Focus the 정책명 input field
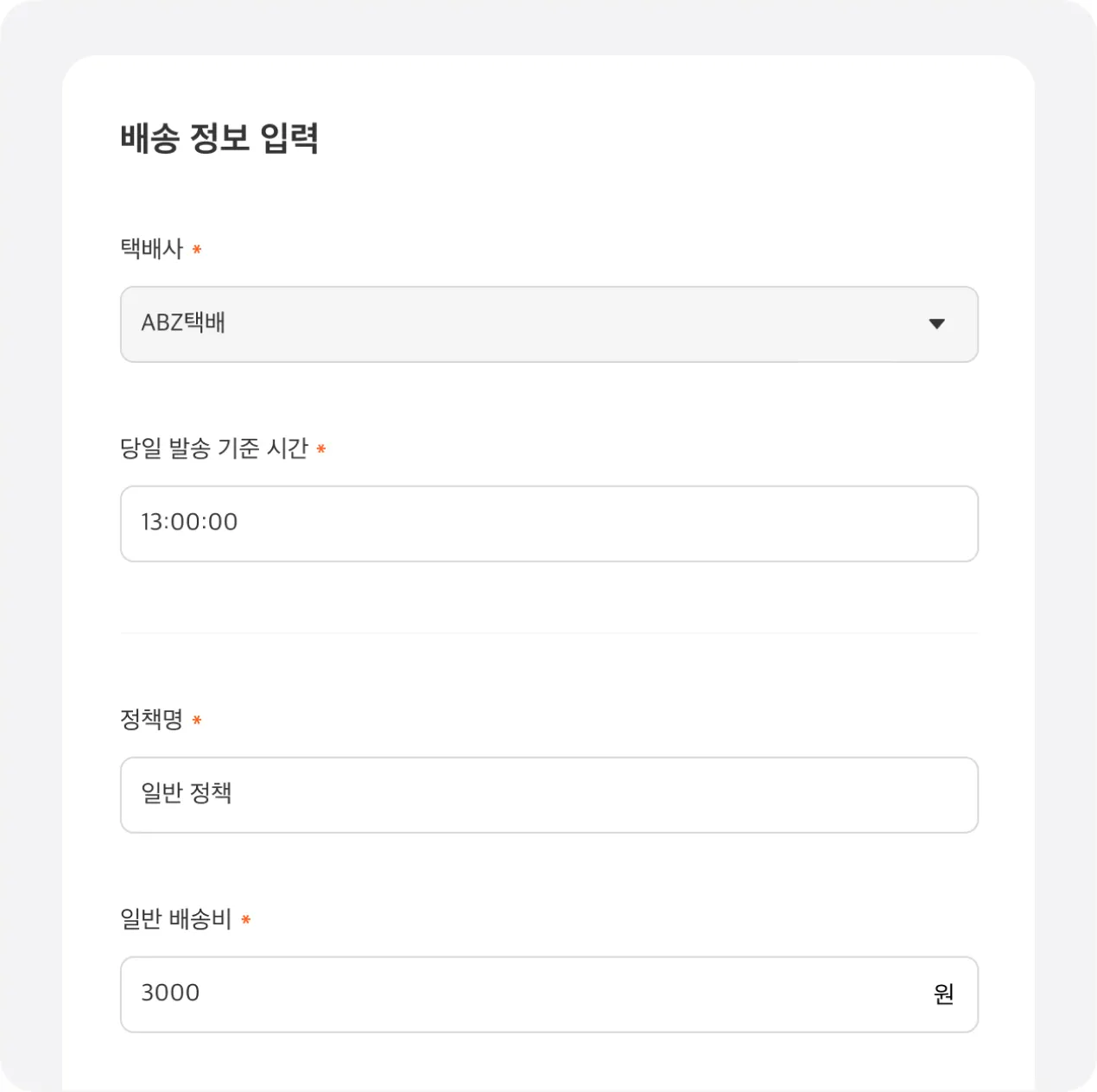 click(548, 795)
